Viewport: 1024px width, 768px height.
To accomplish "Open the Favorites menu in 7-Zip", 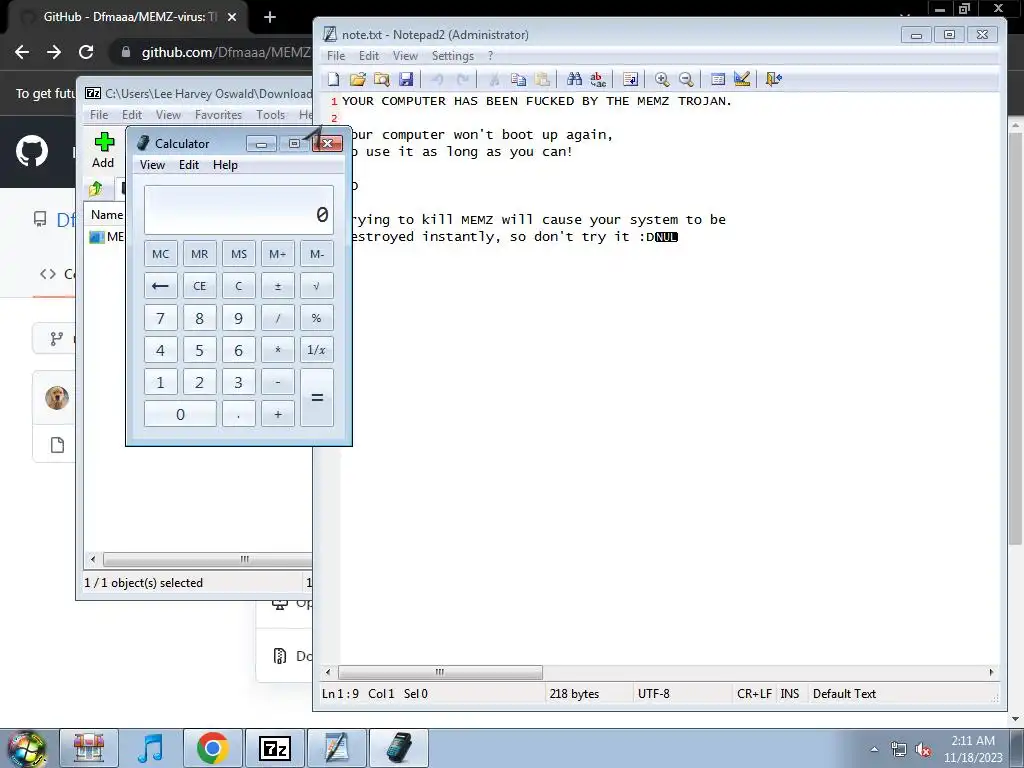I will click(x=218, y=115).
